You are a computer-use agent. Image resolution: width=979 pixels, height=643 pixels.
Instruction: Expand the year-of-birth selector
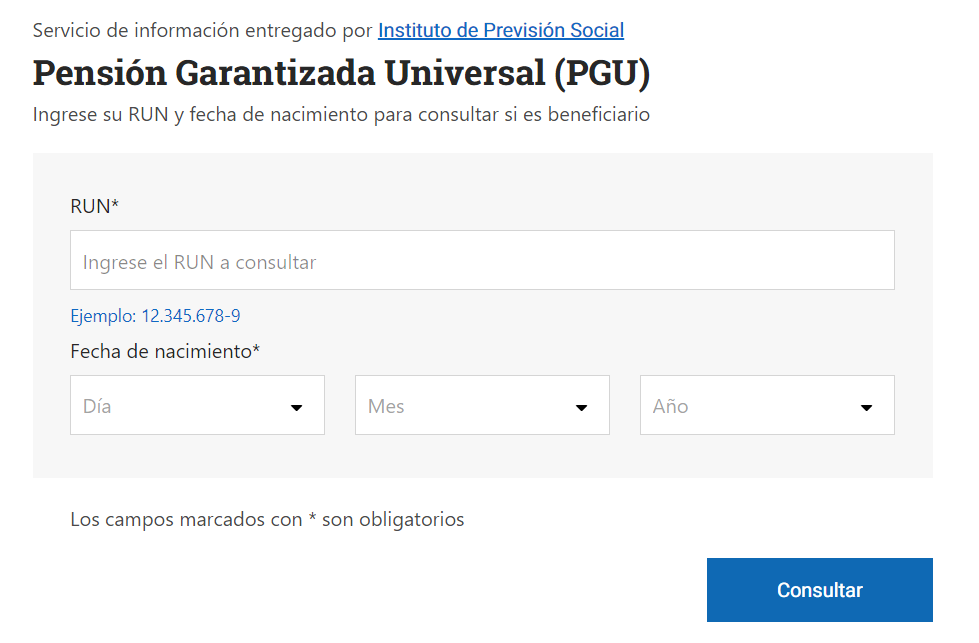pyautogui.click(x=766, y=405)
